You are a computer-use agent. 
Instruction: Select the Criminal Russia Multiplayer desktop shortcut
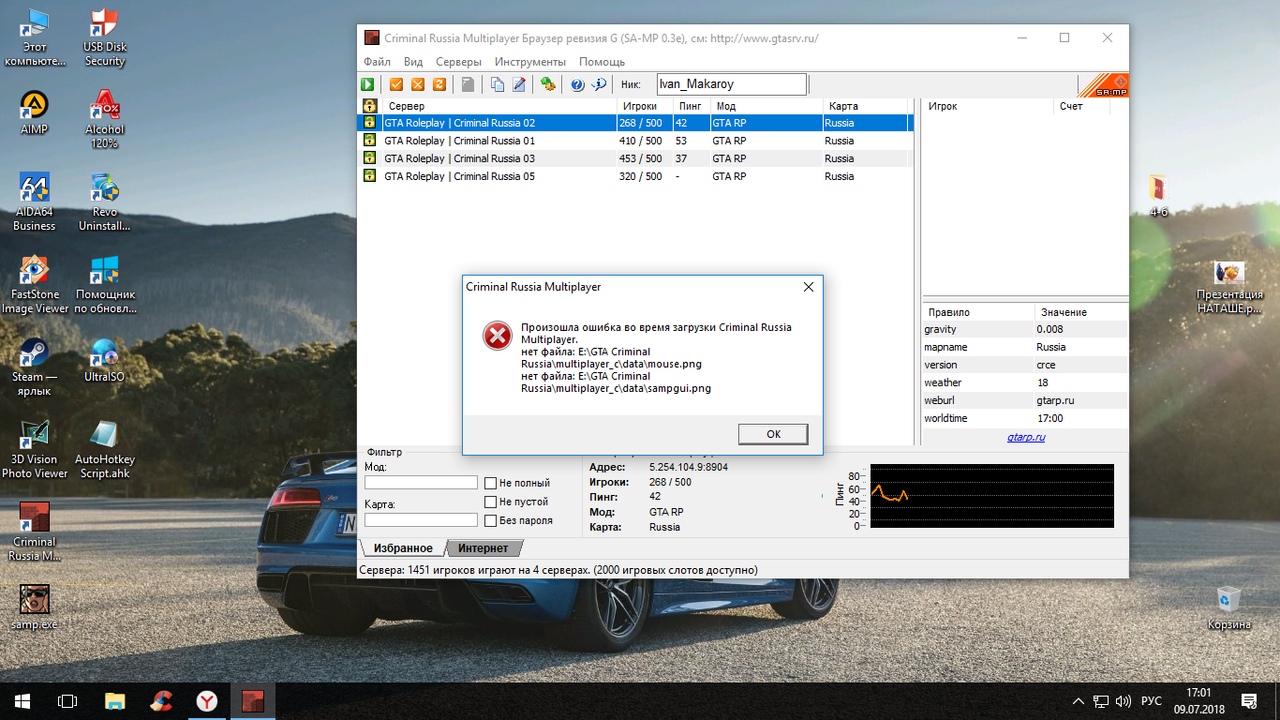click(x=35, y=532)
